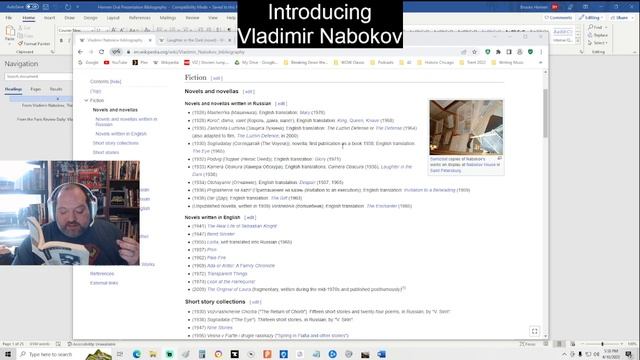This screenshot has width=640, height=360.
Task: Open the Select dropdown in Editing group
Action: click(598, 43)
